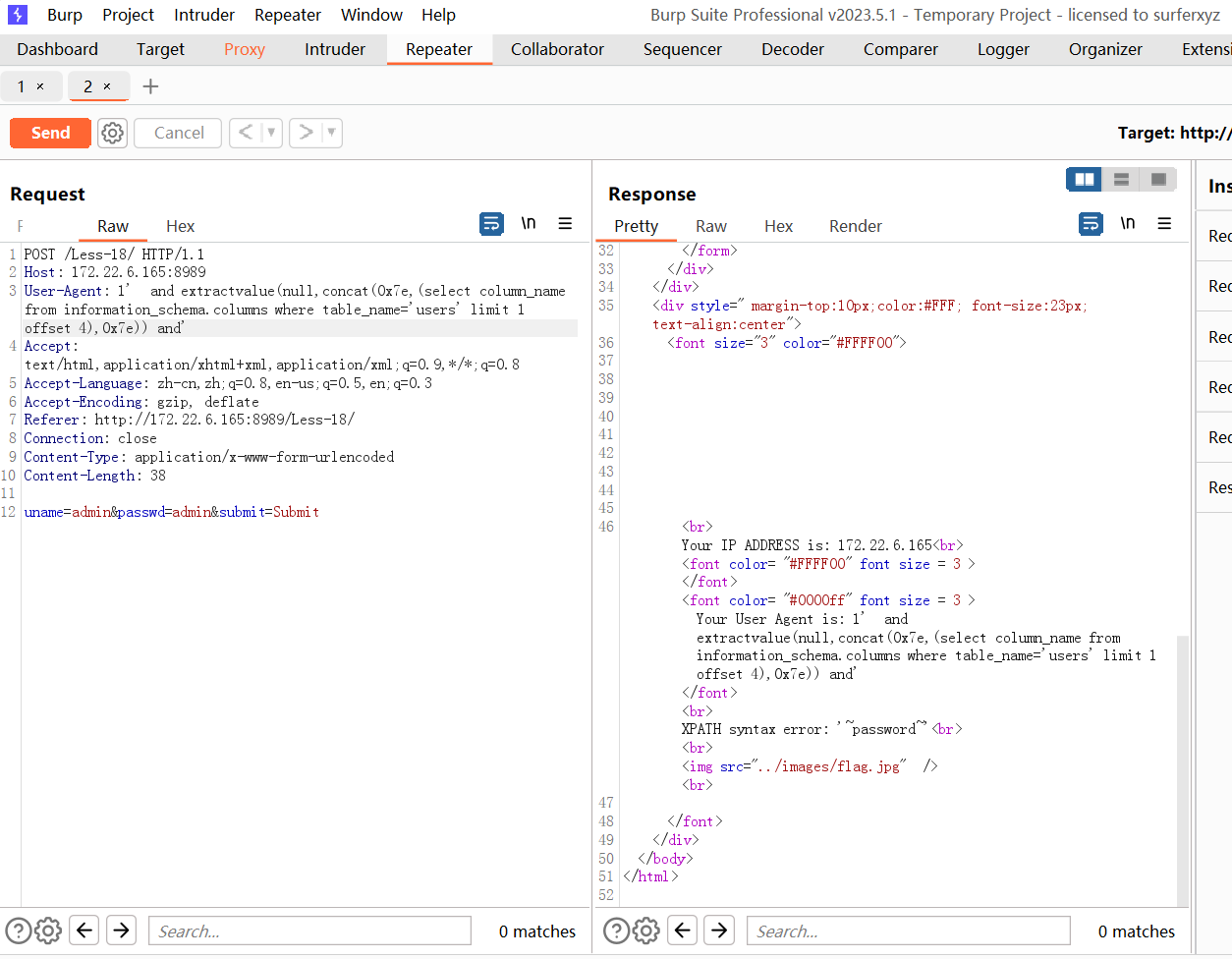This screenshot has height=959, width=1232.
Task: Jump to previous match in Request search
Action: pyautogui.click(x=84, y=930)
